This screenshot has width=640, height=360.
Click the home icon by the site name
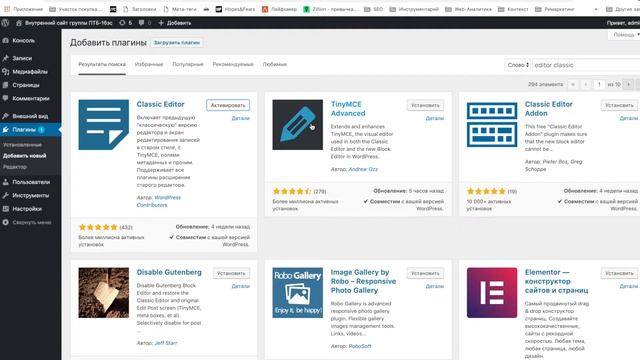(x=18, y=23)
